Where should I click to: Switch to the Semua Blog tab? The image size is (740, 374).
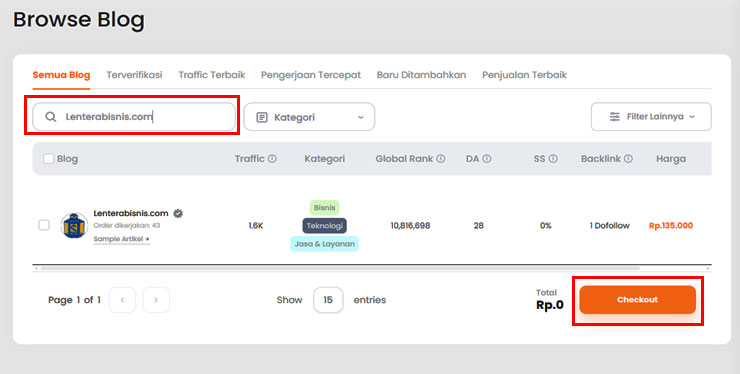coord(61,75)
